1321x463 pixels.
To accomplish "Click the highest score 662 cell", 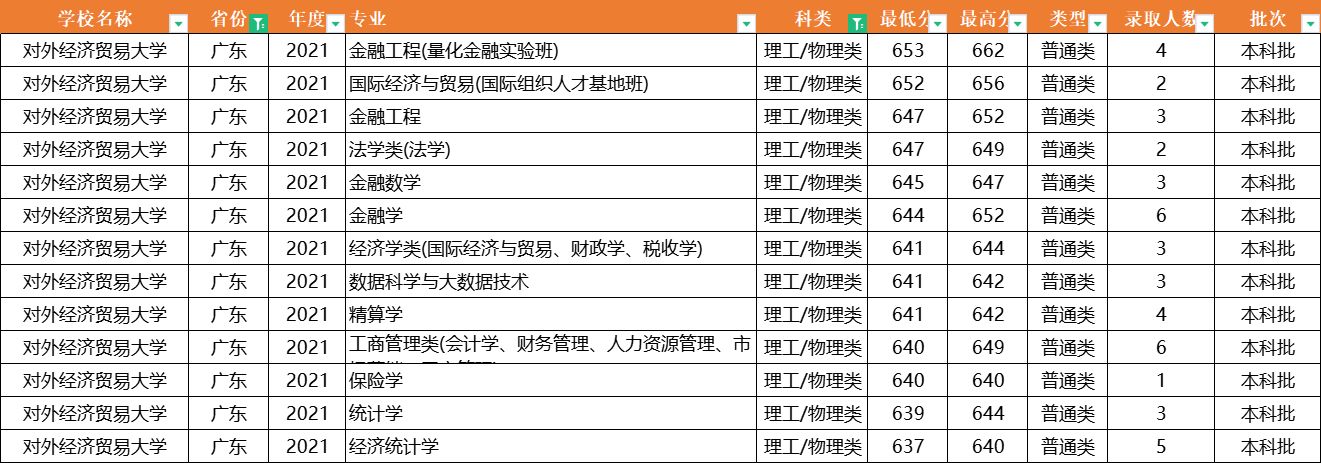I will click(x=987, y=51).
